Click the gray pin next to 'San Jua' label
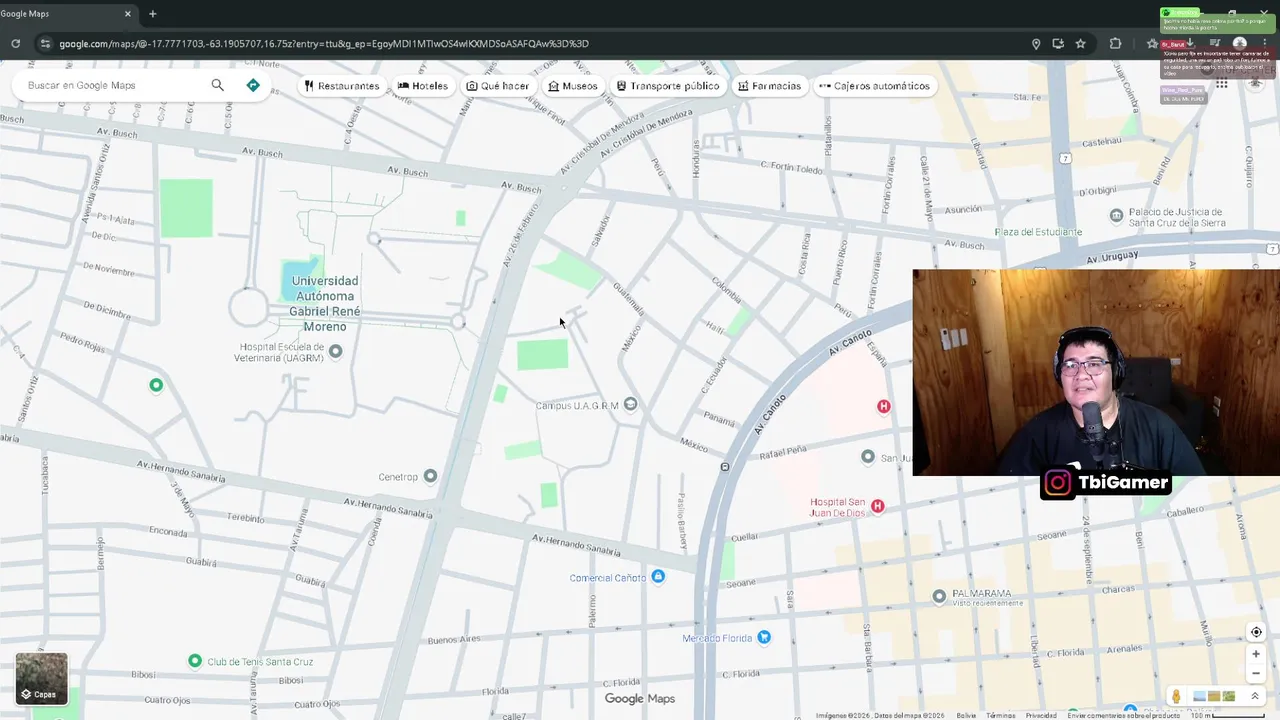The height and width of the screenshot is (720, 1280). 868,456
